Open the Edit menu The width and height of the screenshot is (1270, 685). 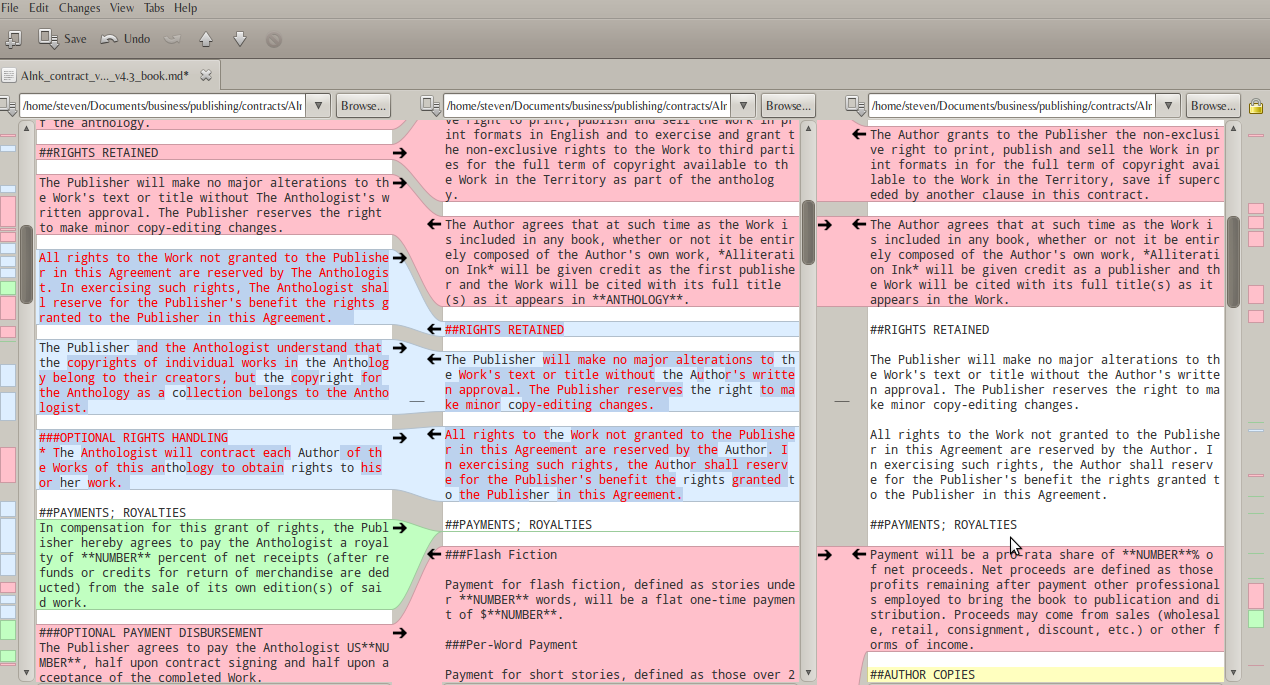(x=39, y=8)
